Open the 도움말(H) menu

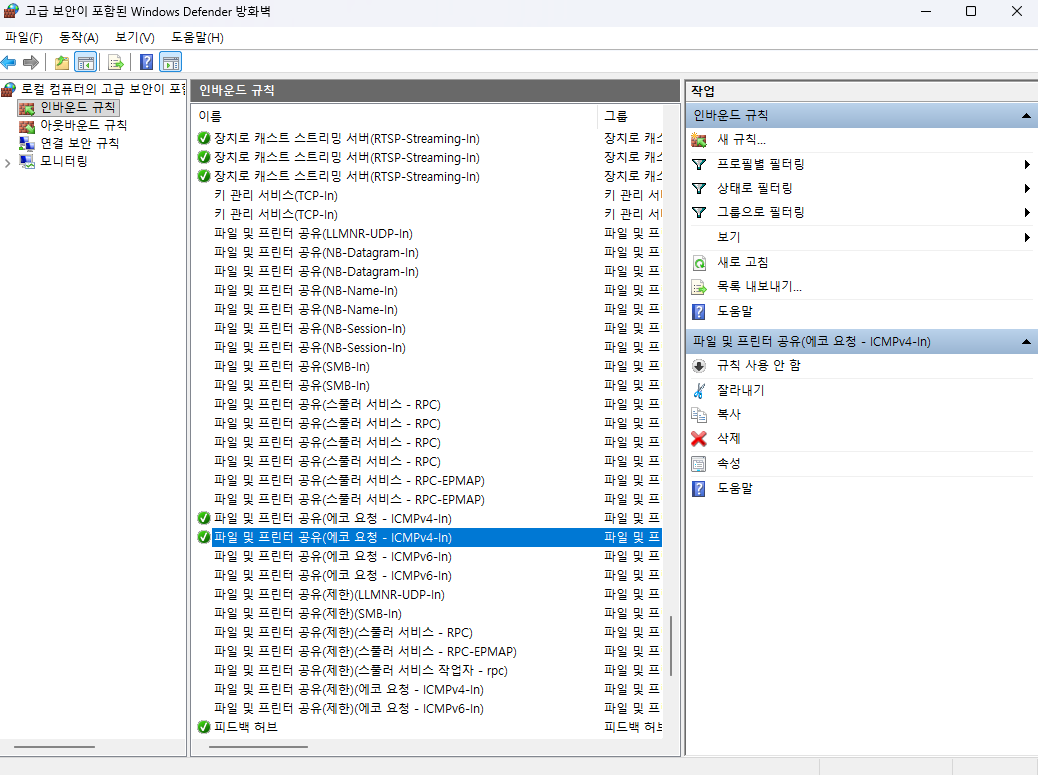(x=197, y=38)
